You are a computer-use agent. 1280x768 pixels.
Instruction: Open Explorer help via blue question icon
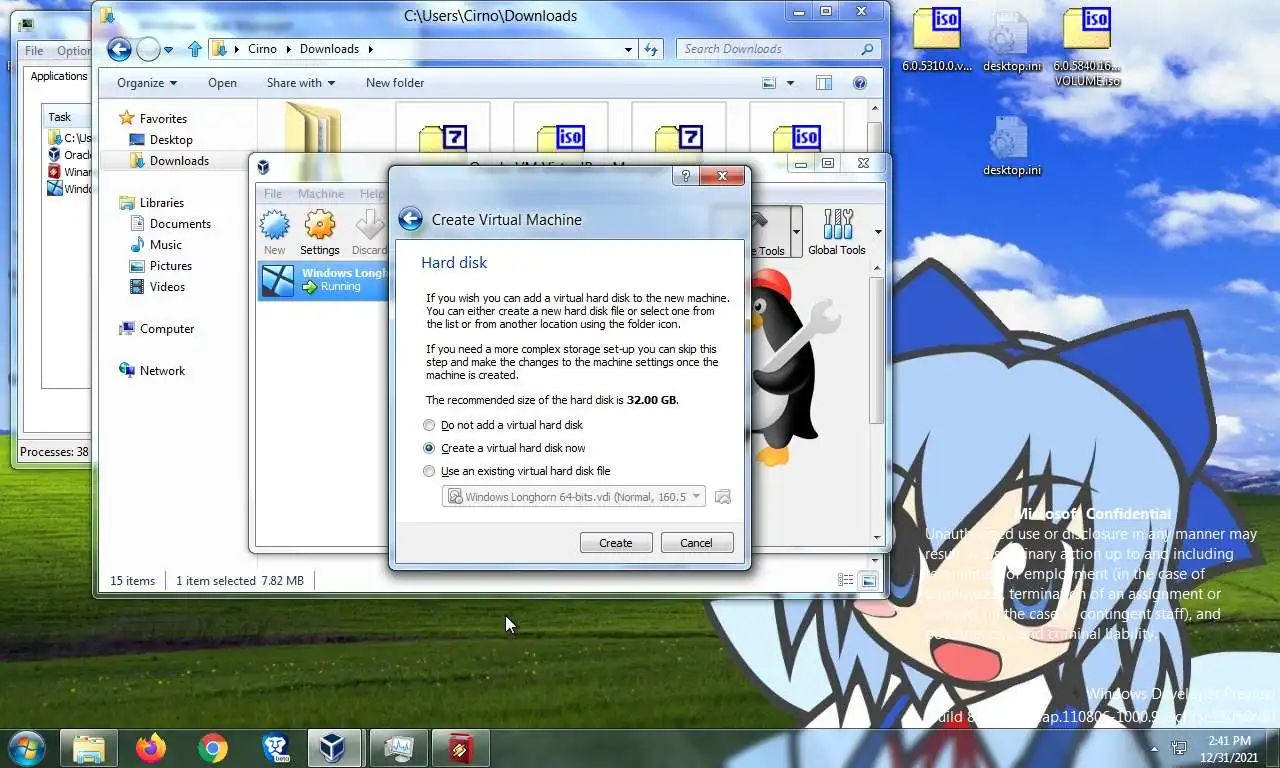click(859, 83)
